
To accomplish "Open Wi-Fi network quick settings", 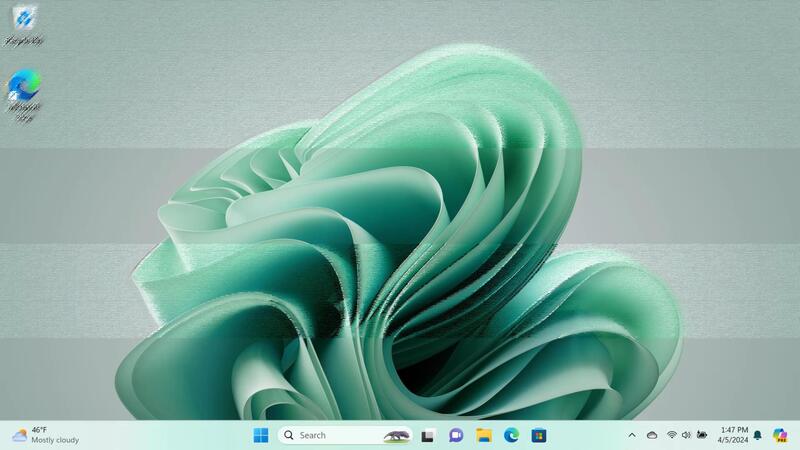I will 671,435.
